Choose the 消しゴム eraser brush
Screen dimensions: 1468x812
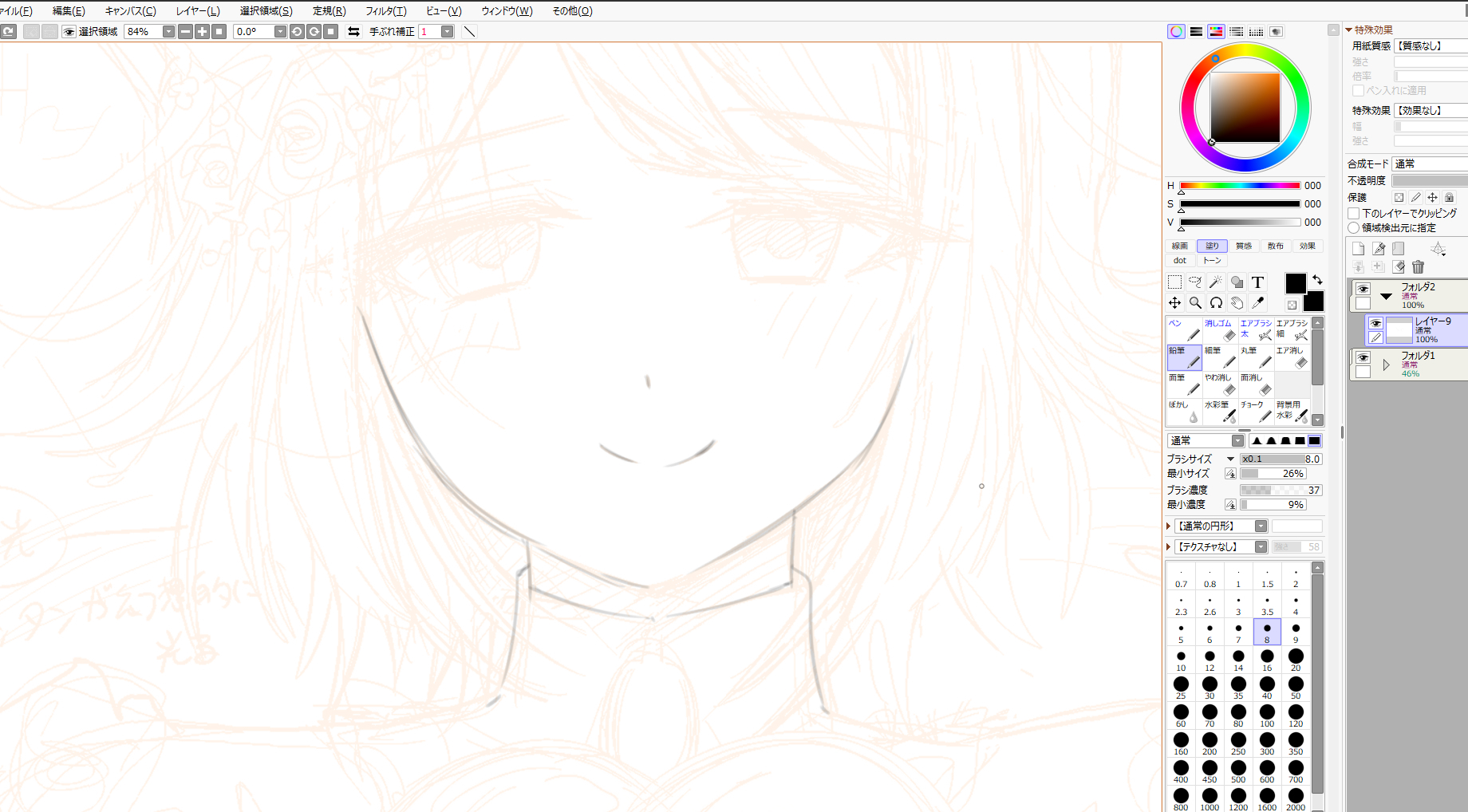[1220, 329]
